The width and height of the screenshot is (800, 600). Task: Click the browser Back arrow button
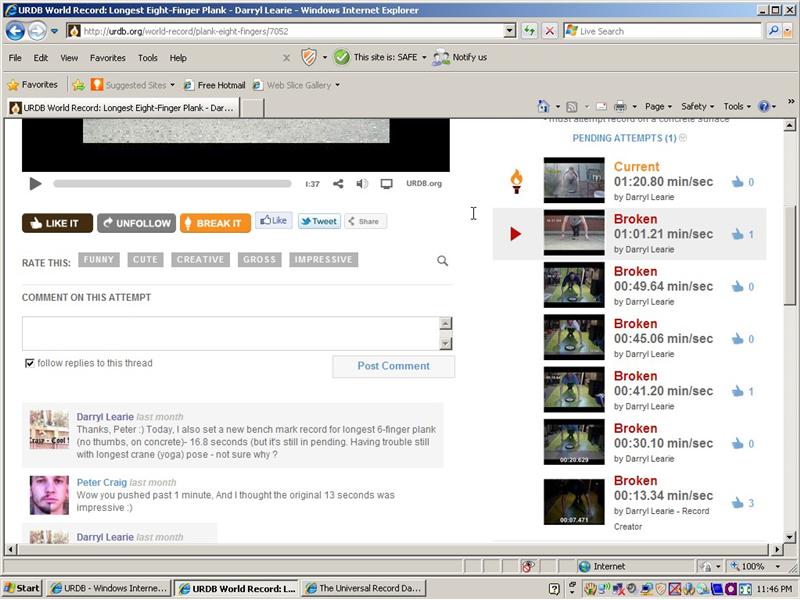pos(15,31)
